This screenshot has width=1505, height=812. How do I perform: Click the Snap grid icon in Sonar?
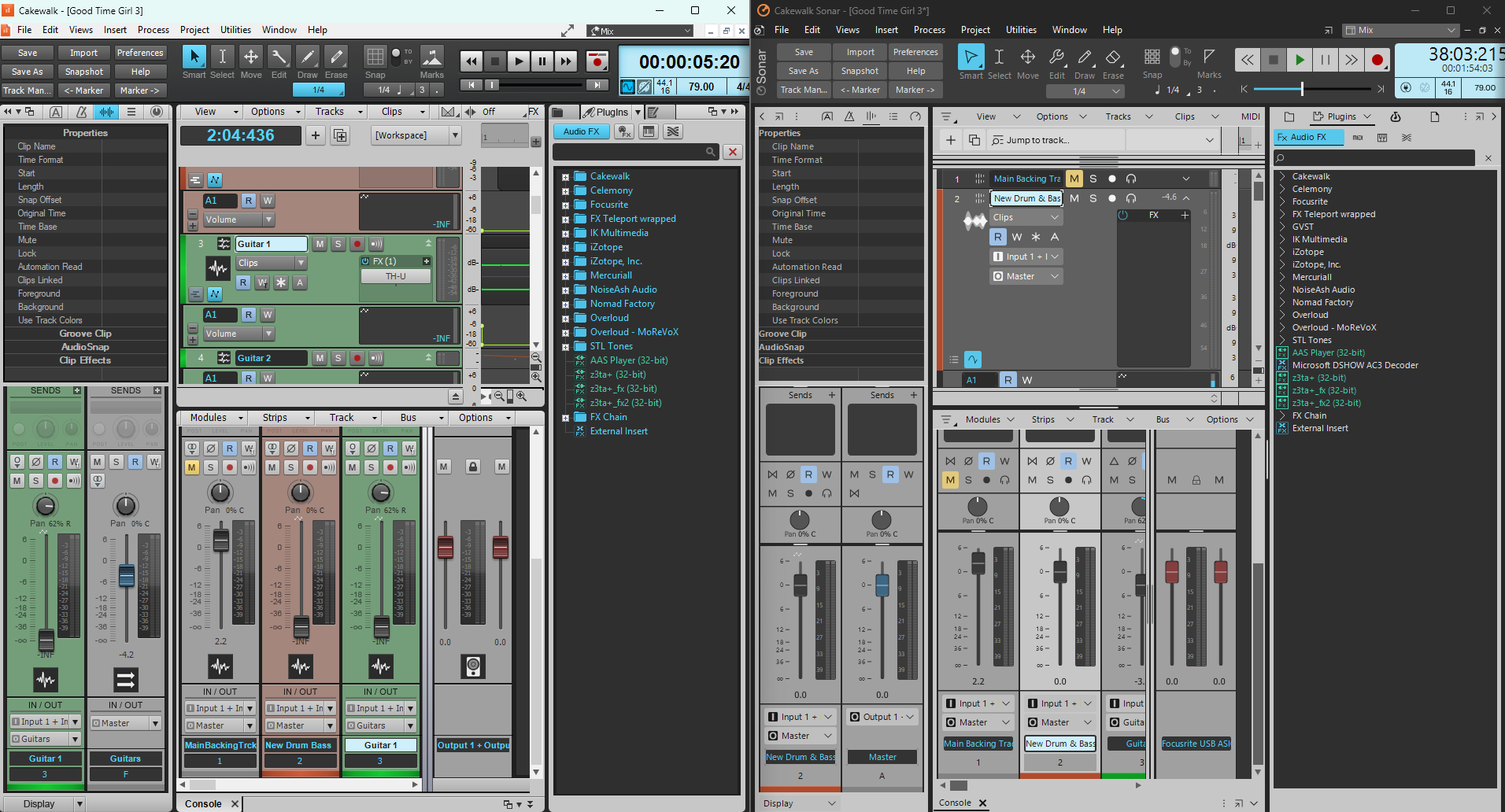[1152, 57]
